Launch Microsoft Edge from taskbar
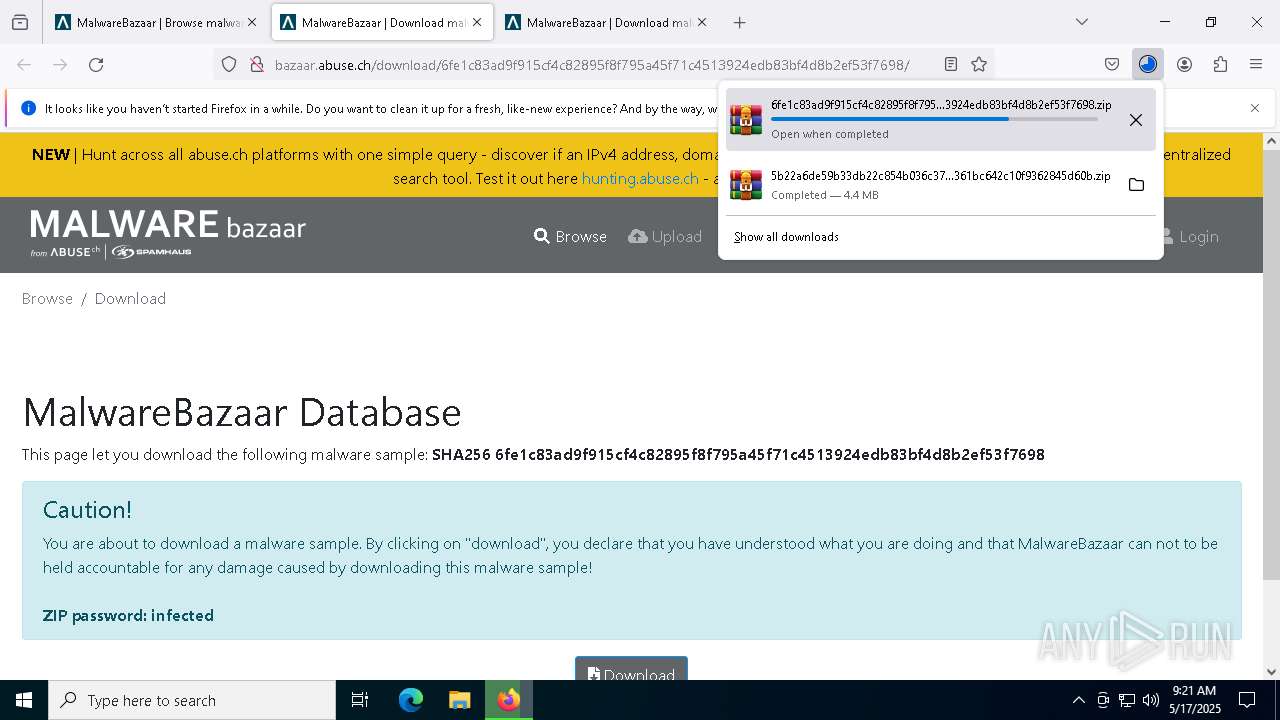This screenshot has height=720, width=1280. (x=411, y=700)
